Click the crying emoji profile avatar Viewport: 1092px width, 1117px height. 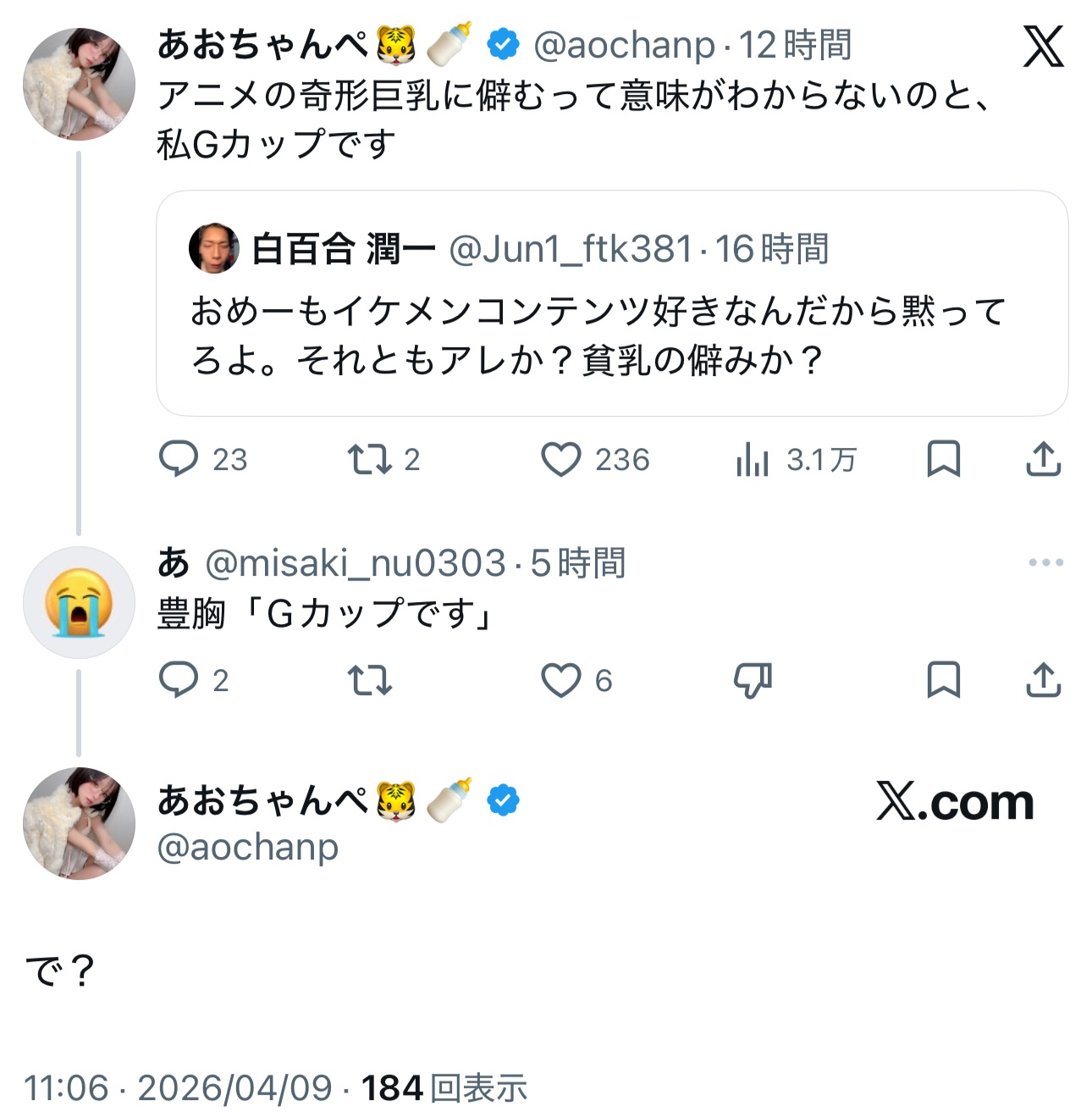pos(79,602)
